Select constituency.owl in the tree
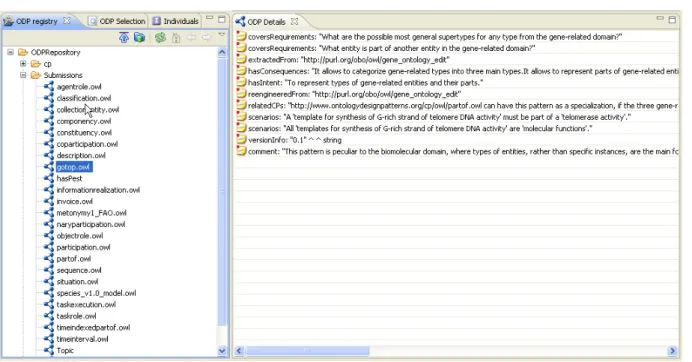692x362 pixels. [84, 132]
